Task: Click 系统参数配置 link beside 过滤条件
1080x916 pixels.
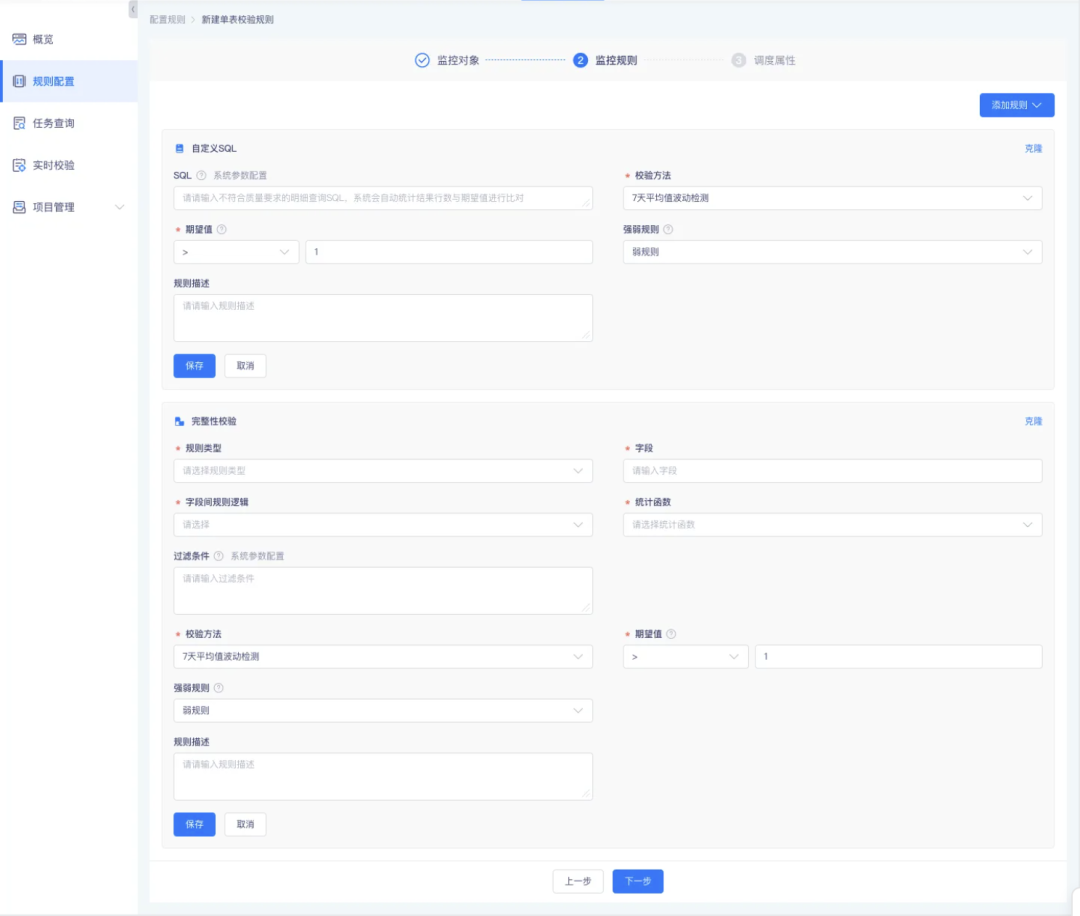Action: point(257,556)
